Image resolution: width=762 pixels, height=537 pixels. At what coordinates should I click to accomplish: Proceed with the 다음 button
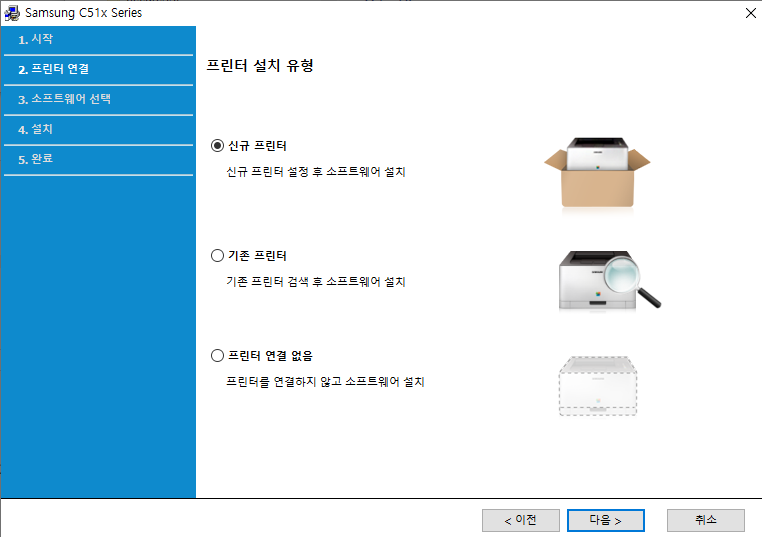point(606,520)
